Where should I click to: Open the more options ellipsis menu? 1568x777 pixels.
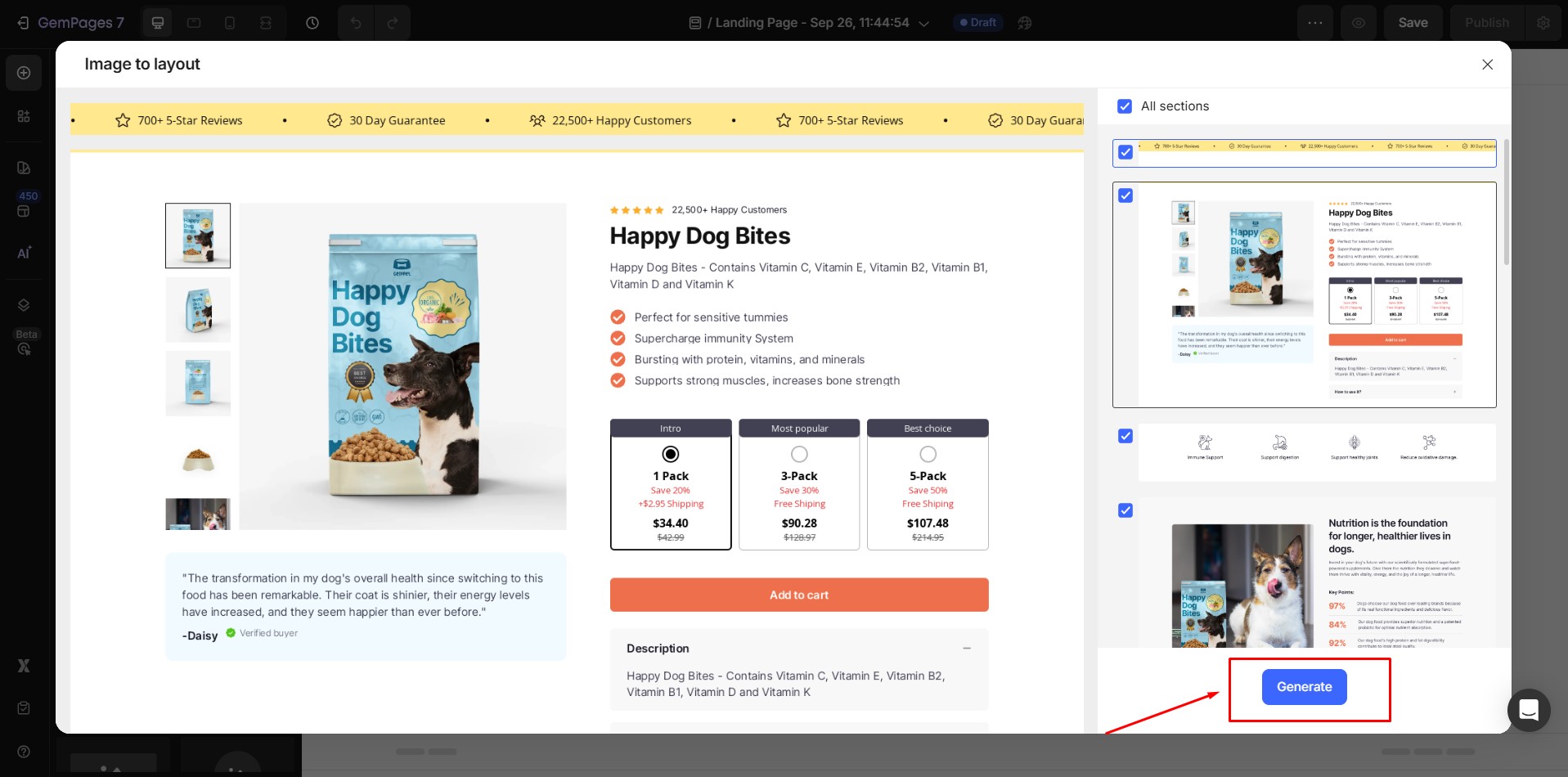pos(1314,23)
